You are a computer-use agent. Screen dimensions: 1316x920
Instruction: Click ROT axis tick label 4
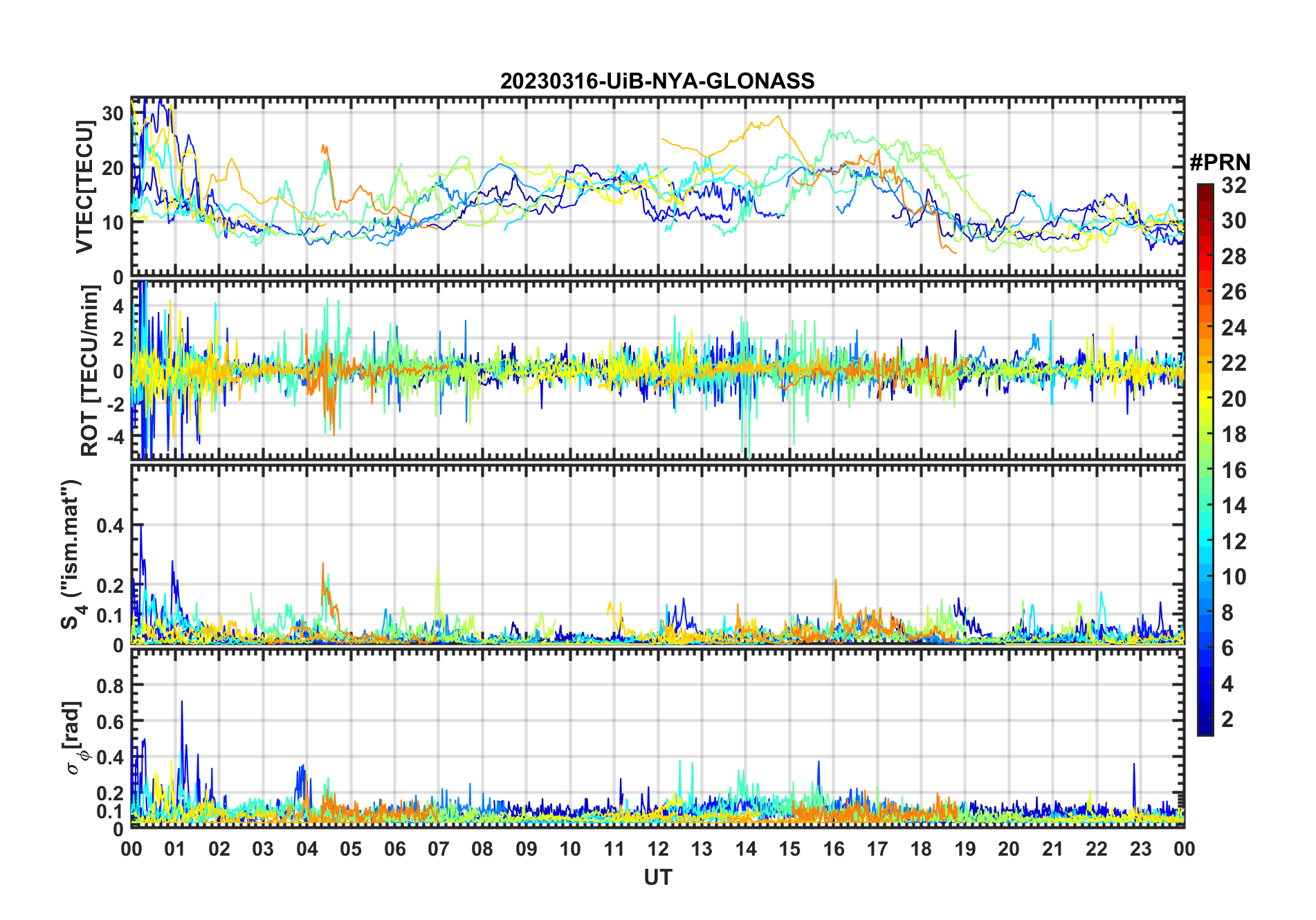(x=119, y=306)
